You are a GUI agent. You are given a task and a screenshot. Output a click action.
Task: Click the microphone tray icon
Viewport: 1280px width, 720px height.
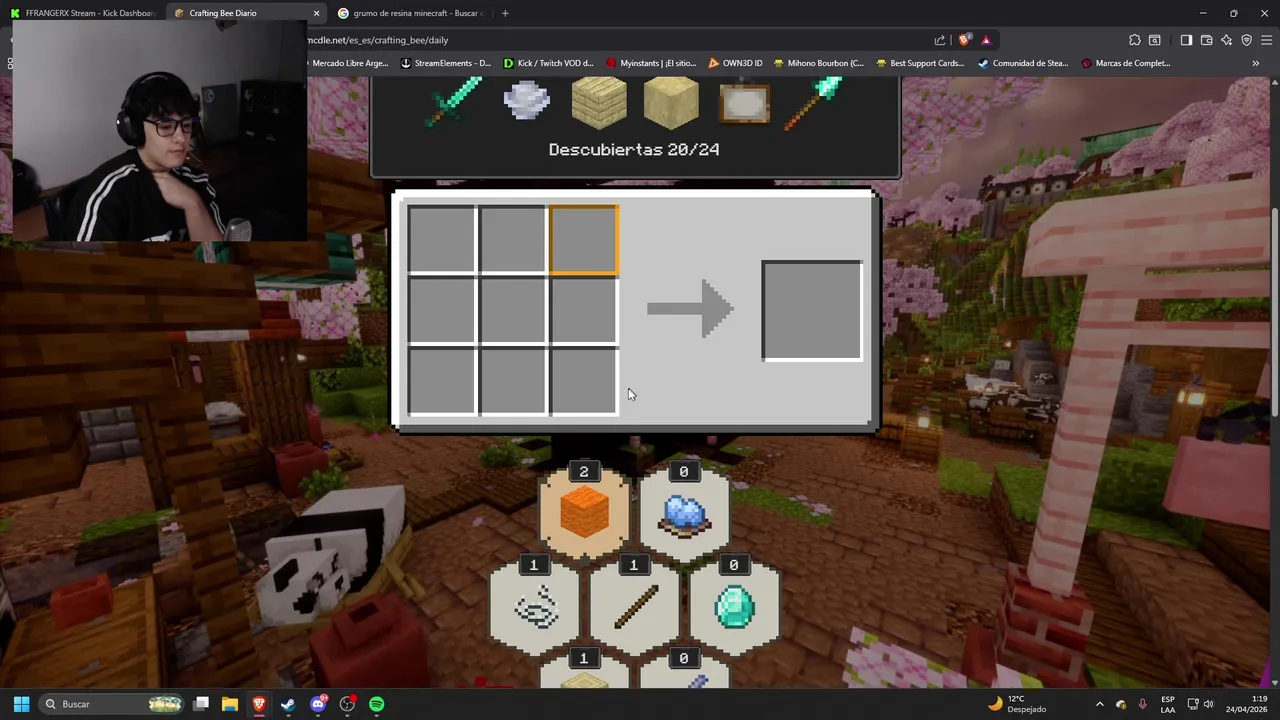click(x=1142, y=704)
